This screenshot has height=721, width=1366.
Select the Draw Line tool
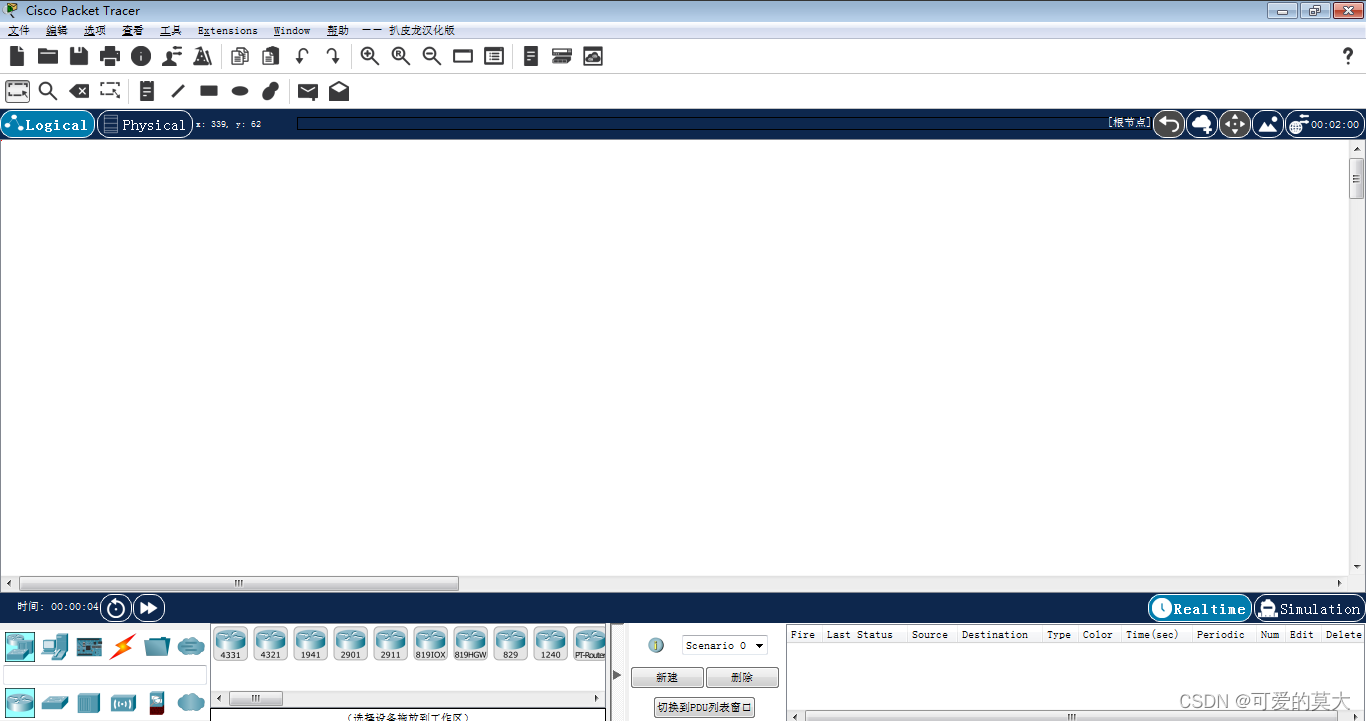pyautogui.click(x=178, y=91)
